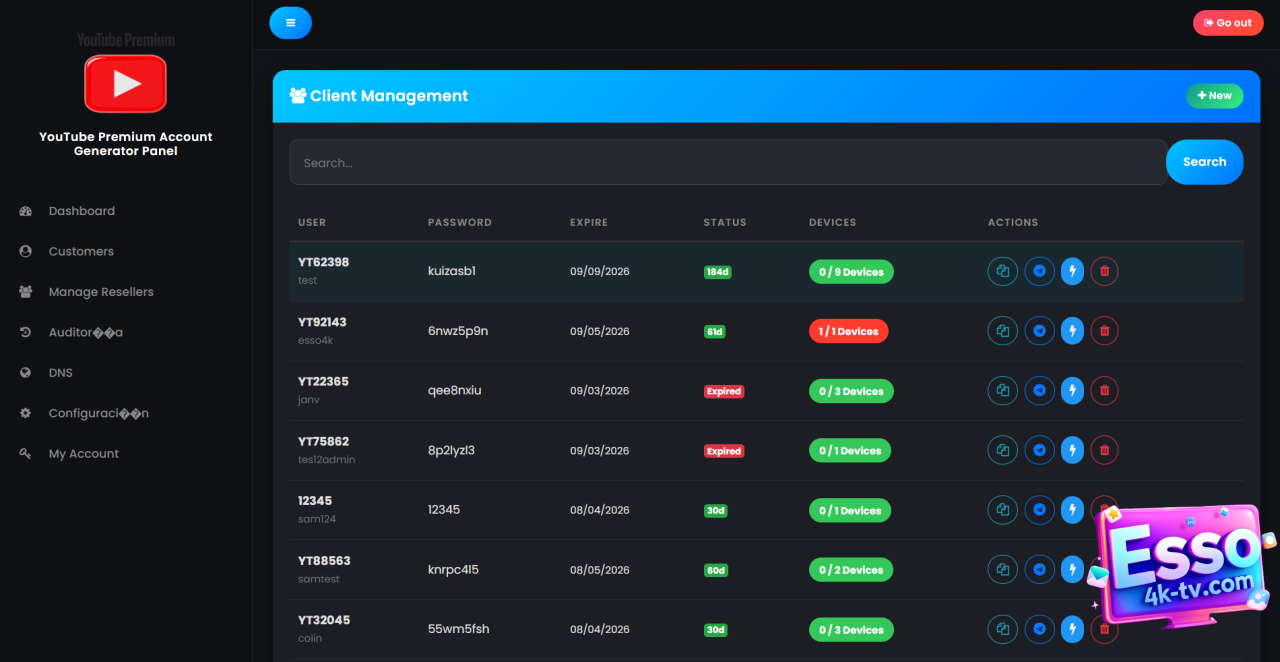
Task: Delete user YT92143 using the trash icon
Action: point(1104,331)
